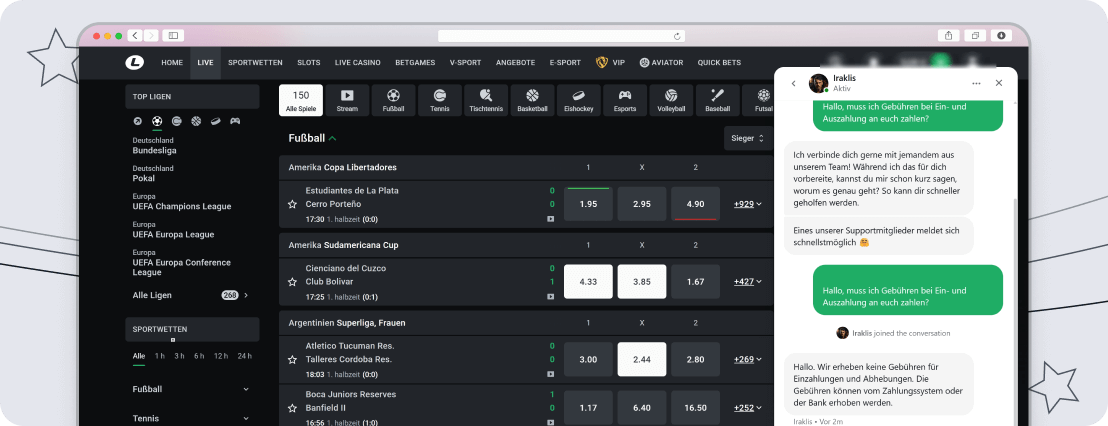Select the 3 h time filter
The width and height of the screenshot is (1108, 426).
point(179,356)
